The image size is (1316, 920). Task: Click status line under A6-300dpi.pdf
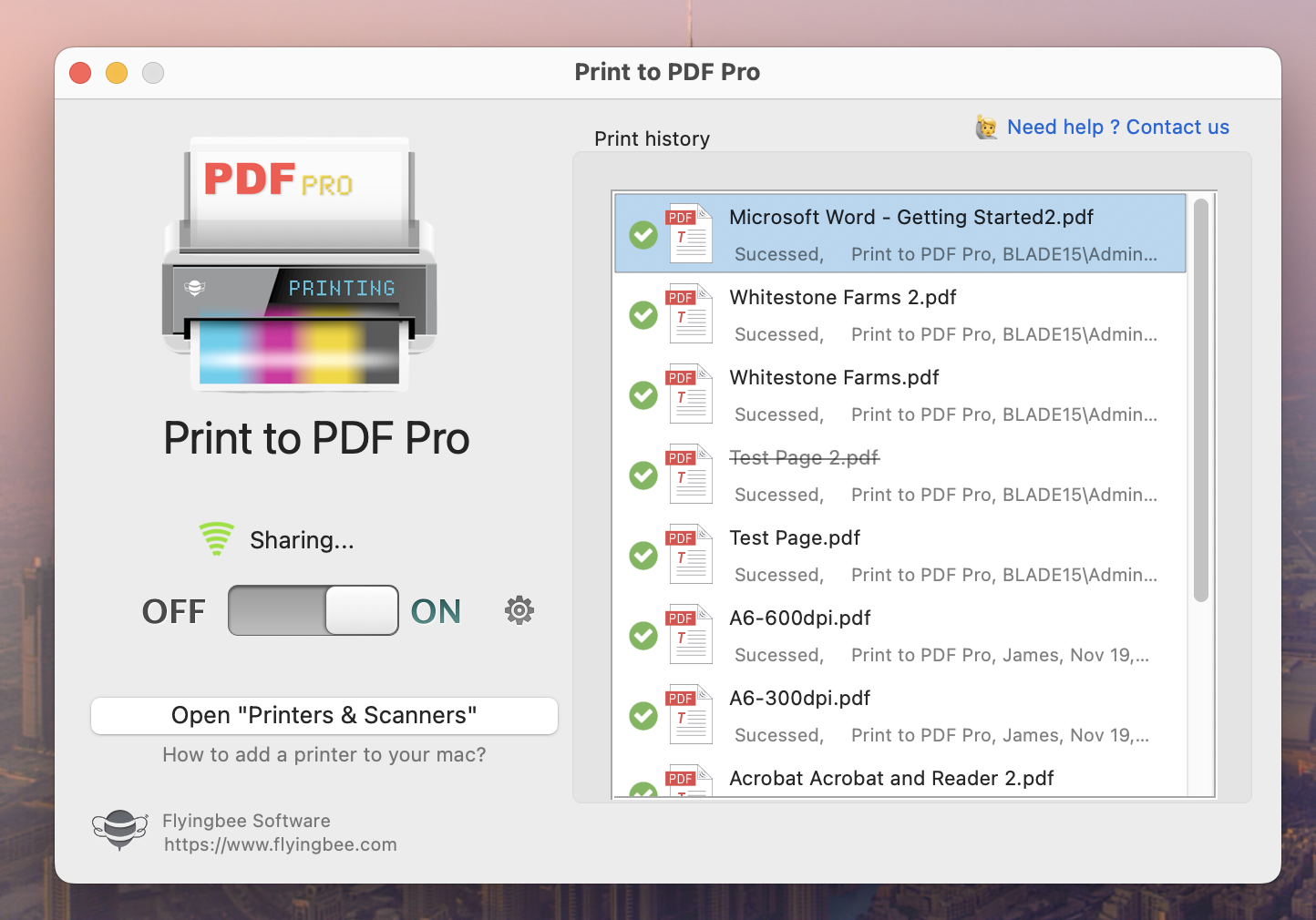point(942,735)
